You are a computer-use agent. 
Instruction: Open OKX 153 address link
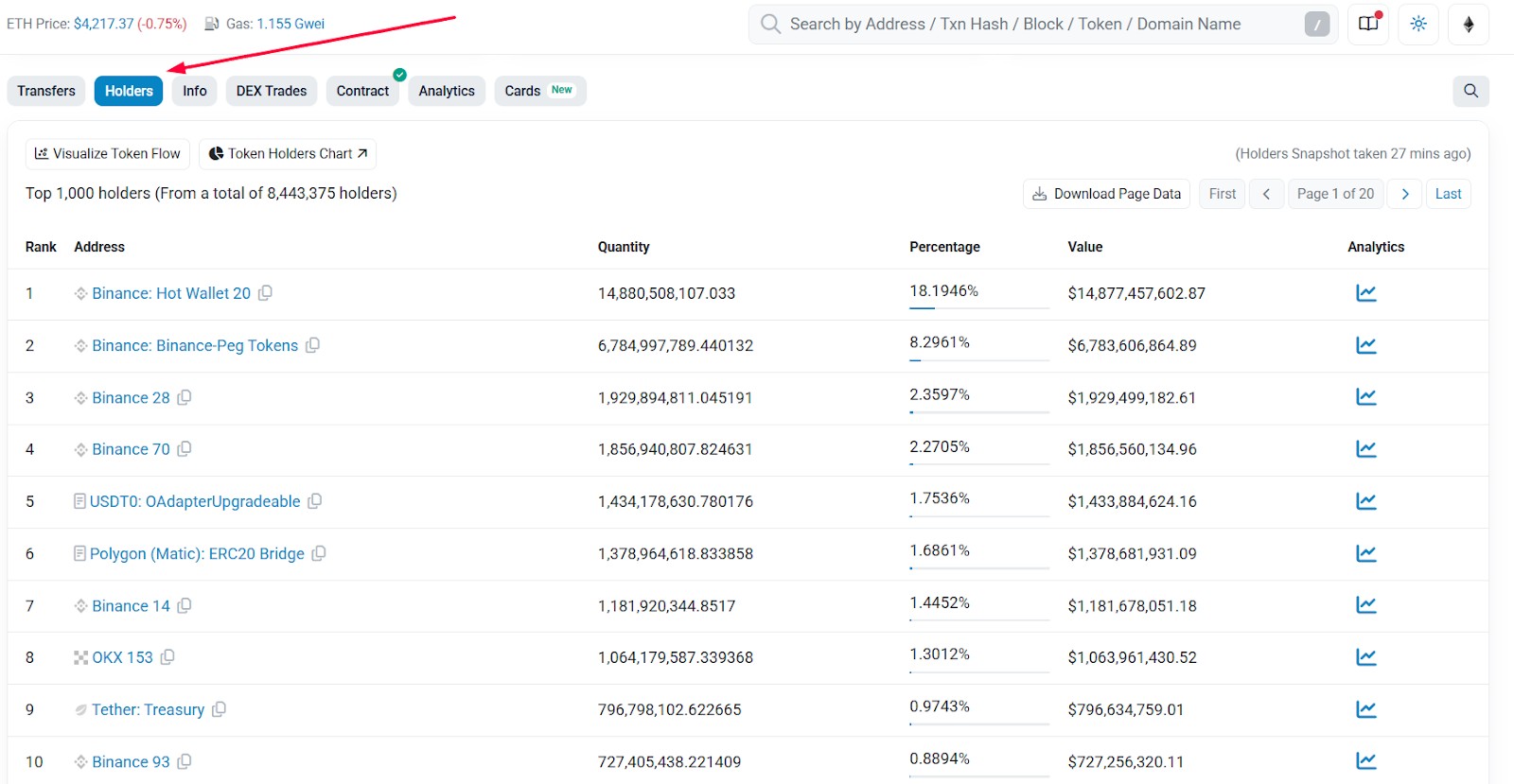pyautogui.click(x=122, y=657)
